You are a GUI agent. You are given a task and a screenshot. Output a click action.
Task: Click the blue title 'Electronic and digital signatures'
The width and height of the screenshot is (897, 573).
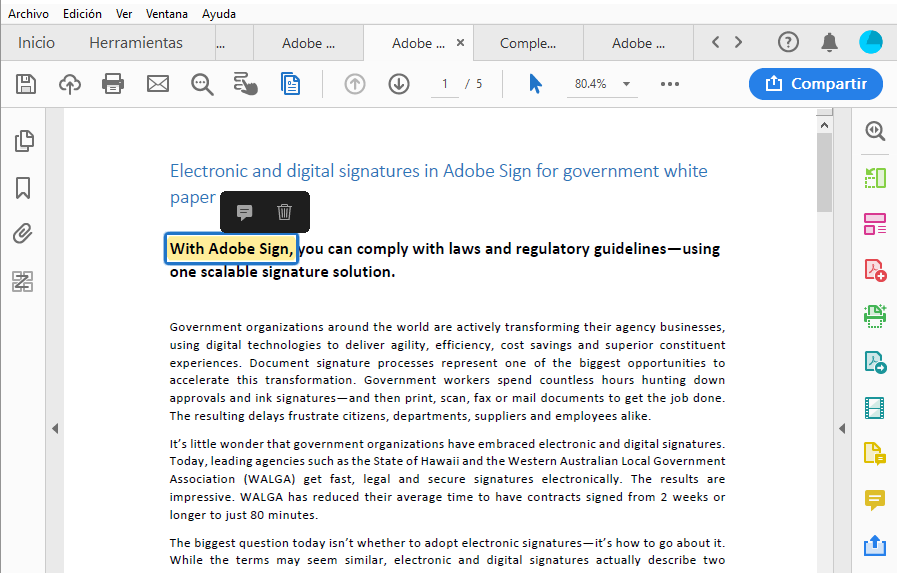tap(295, 171)
